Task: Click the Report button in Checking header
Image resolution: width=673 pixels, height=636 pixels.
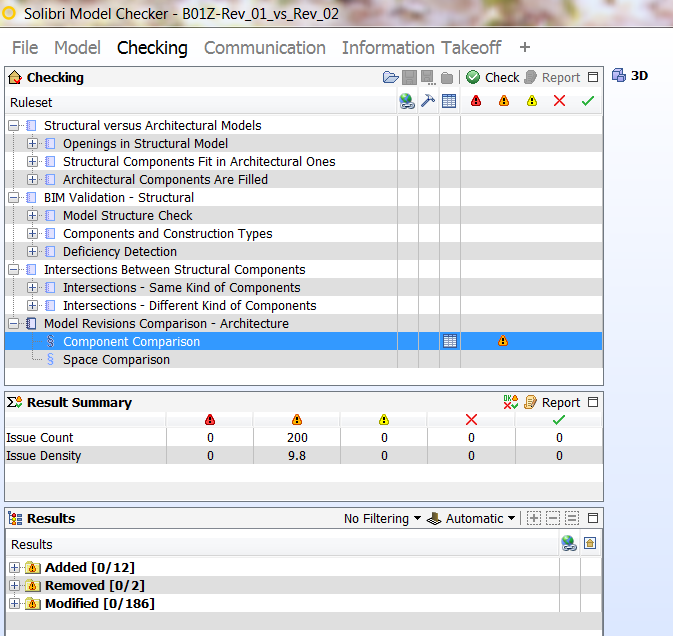Action: point(552,77)
